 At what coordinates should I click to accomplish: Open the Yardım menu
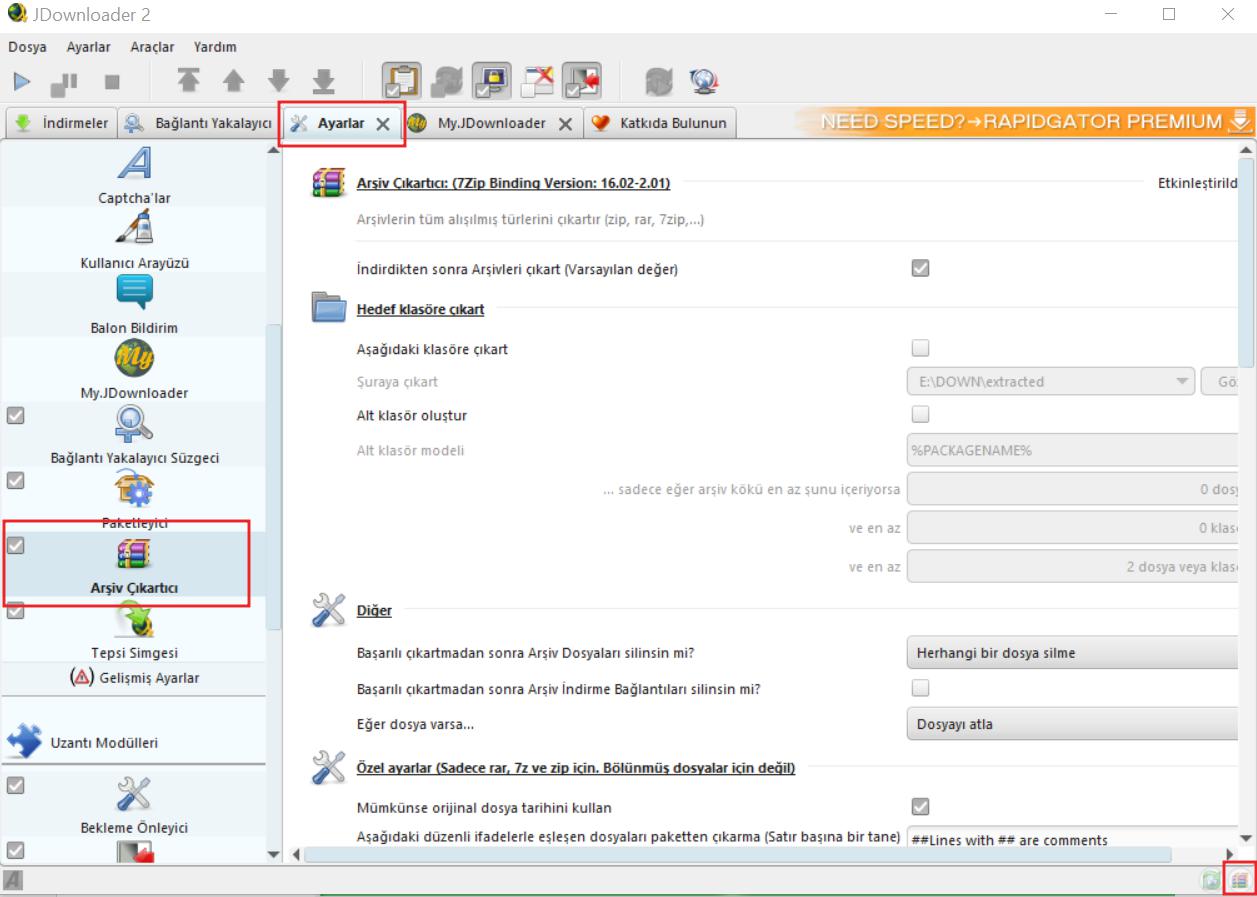click(x=215, y=47)
